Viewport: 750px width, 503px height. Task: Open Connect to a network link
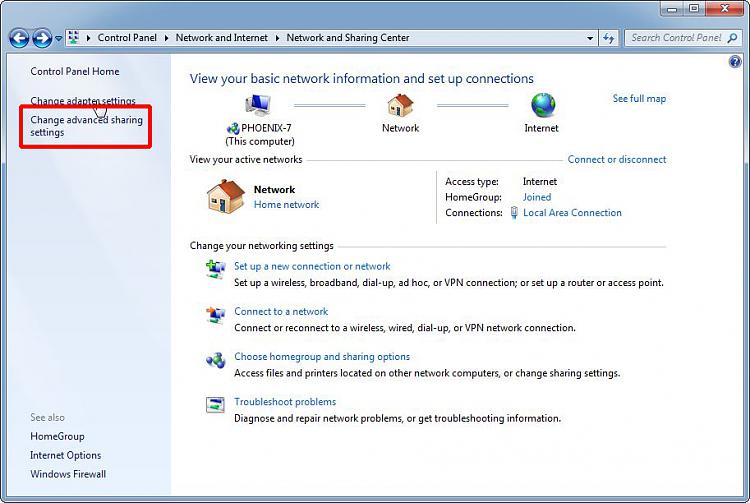281,311
